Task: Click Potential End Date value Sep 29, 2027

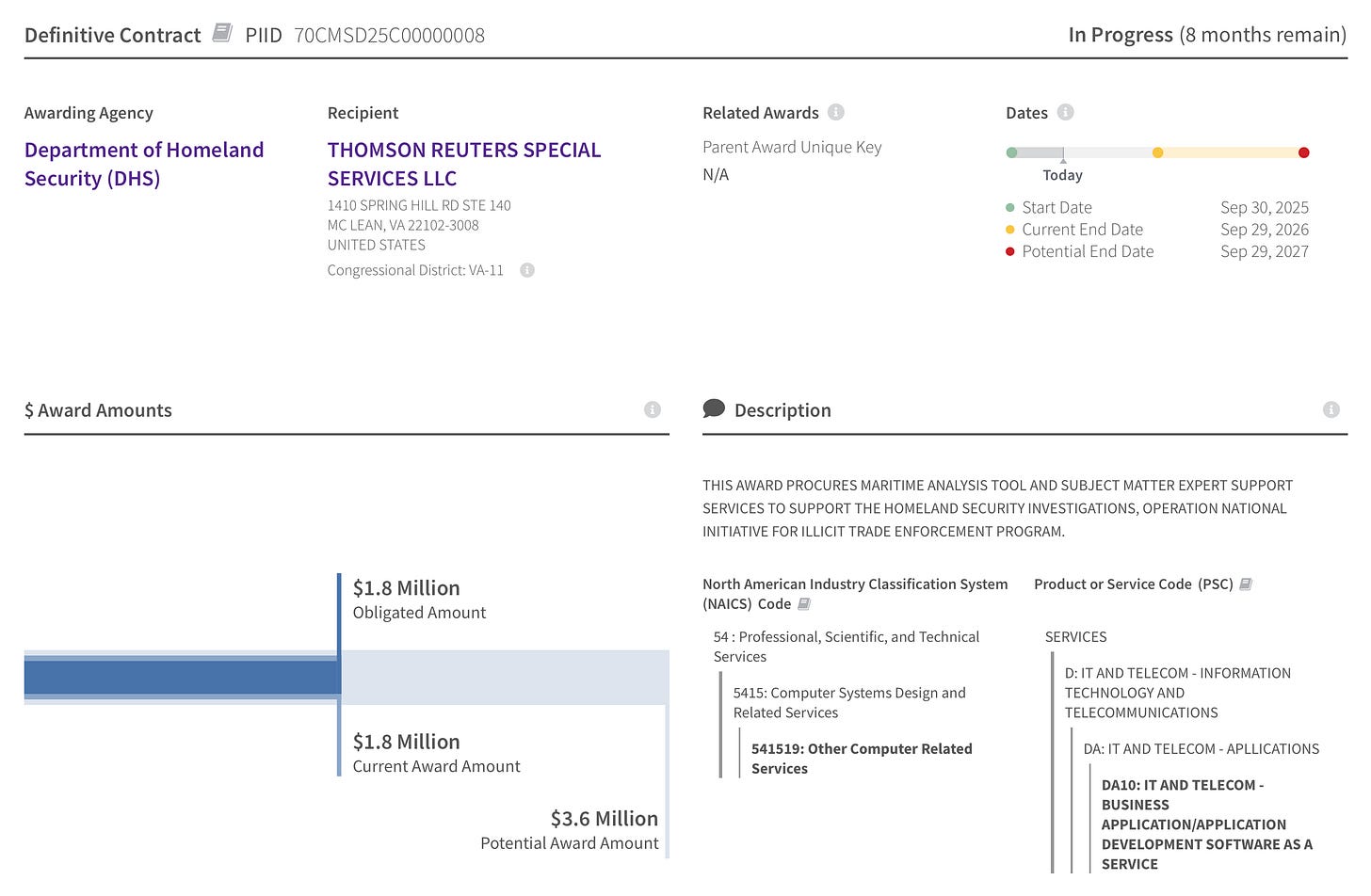Action: (x=1265, y=251)
